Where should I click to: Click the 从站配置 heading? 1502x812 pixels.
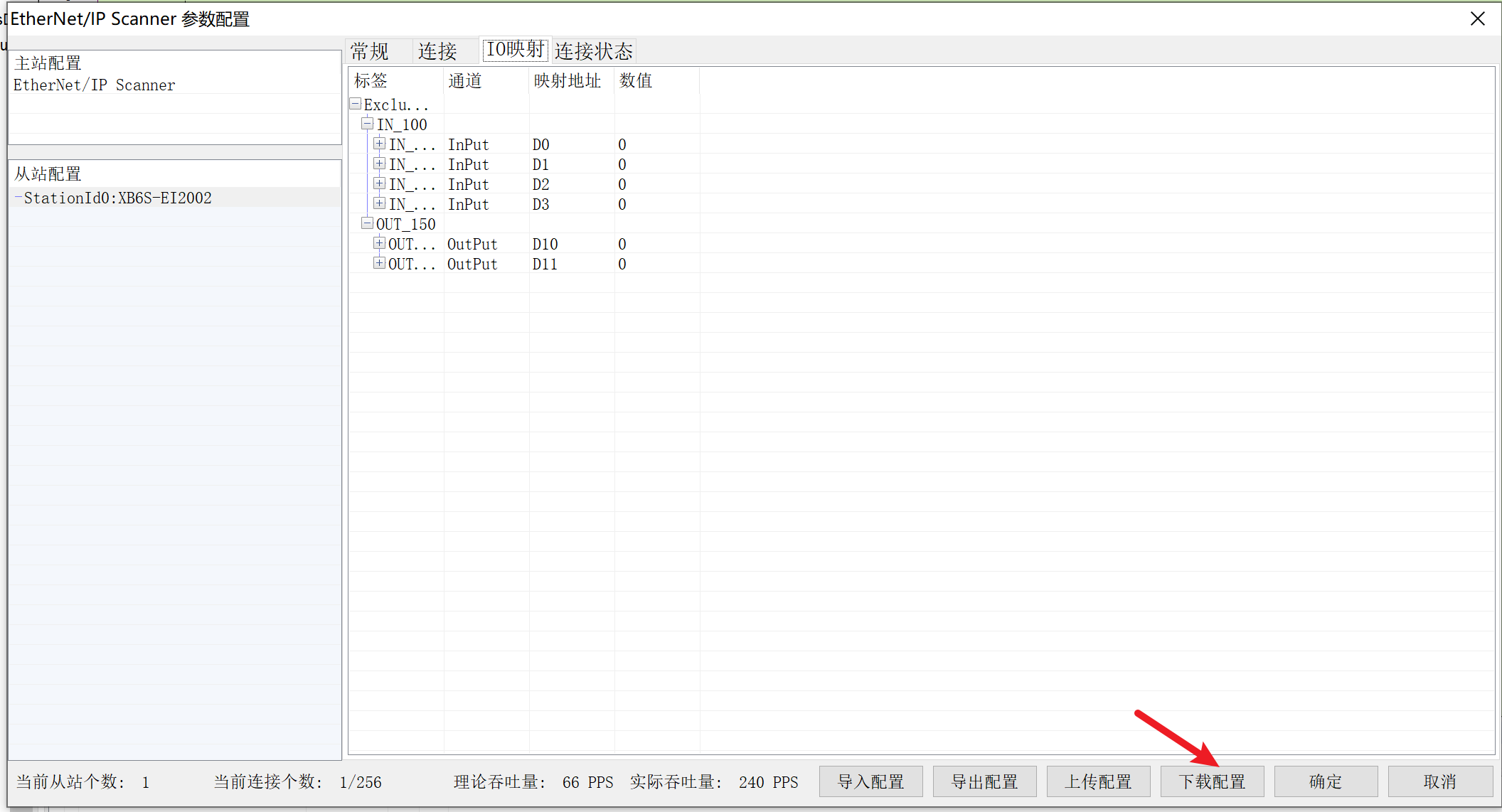click(x=48, y=174)
